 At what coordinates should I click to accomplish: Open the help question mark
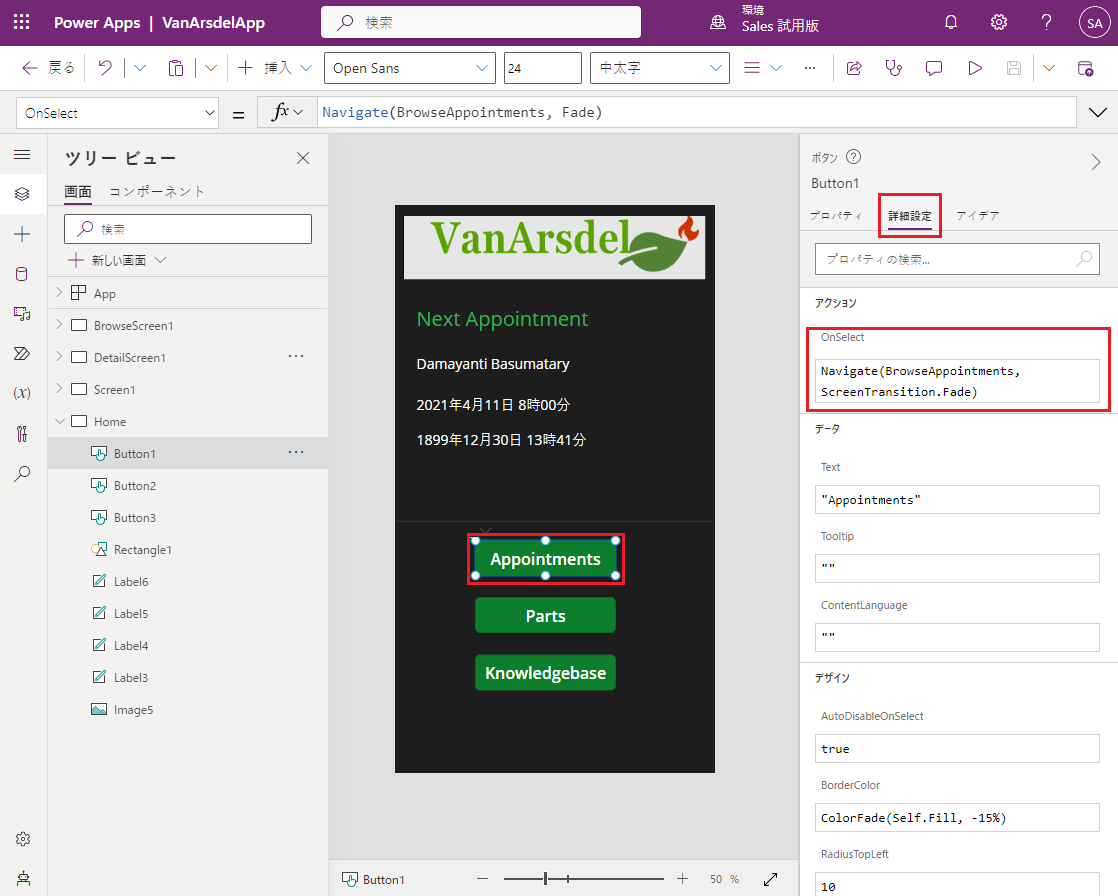click(x=1046, y=22)
